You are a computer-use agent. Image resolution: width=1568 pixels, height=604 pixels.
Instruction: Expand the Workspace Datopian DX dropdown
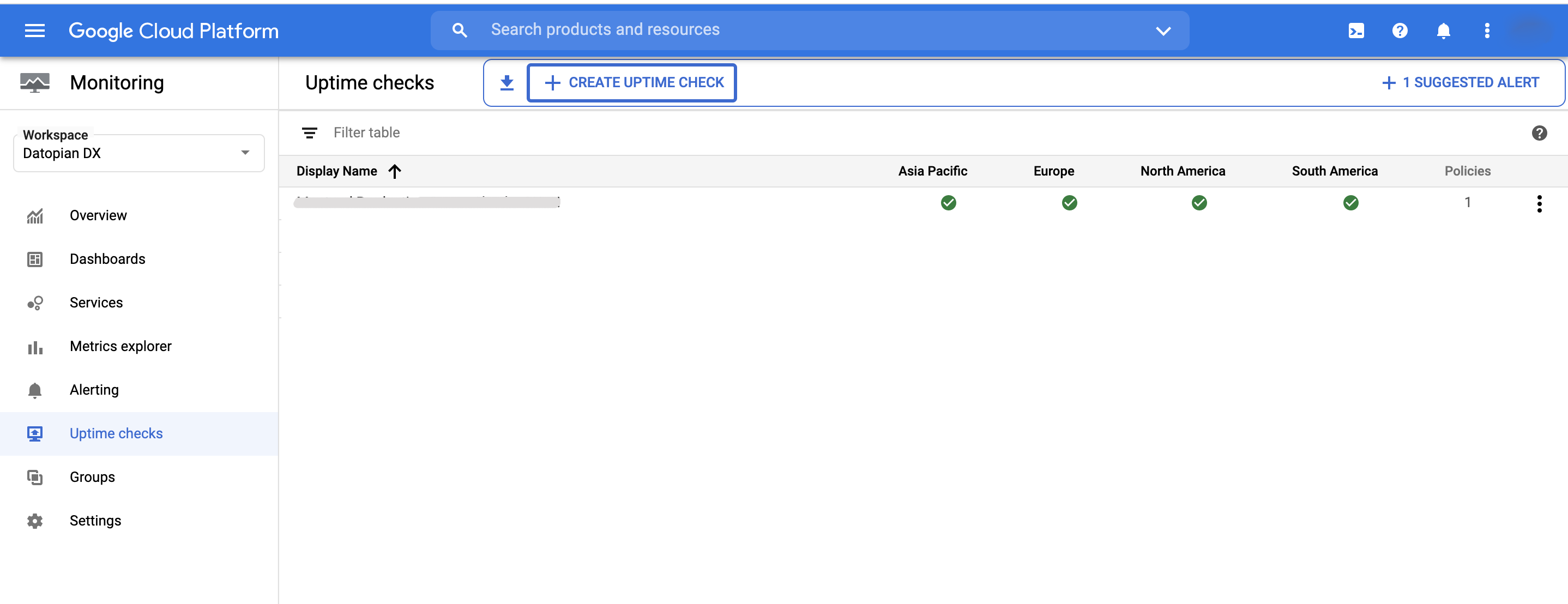(x=245, y=153)
